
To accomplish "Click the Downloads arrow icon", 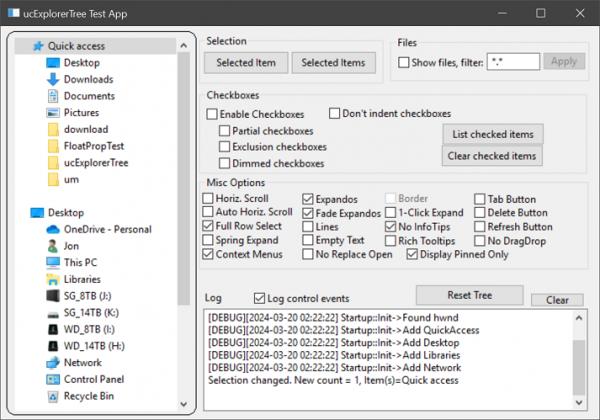I will (53, 80).
